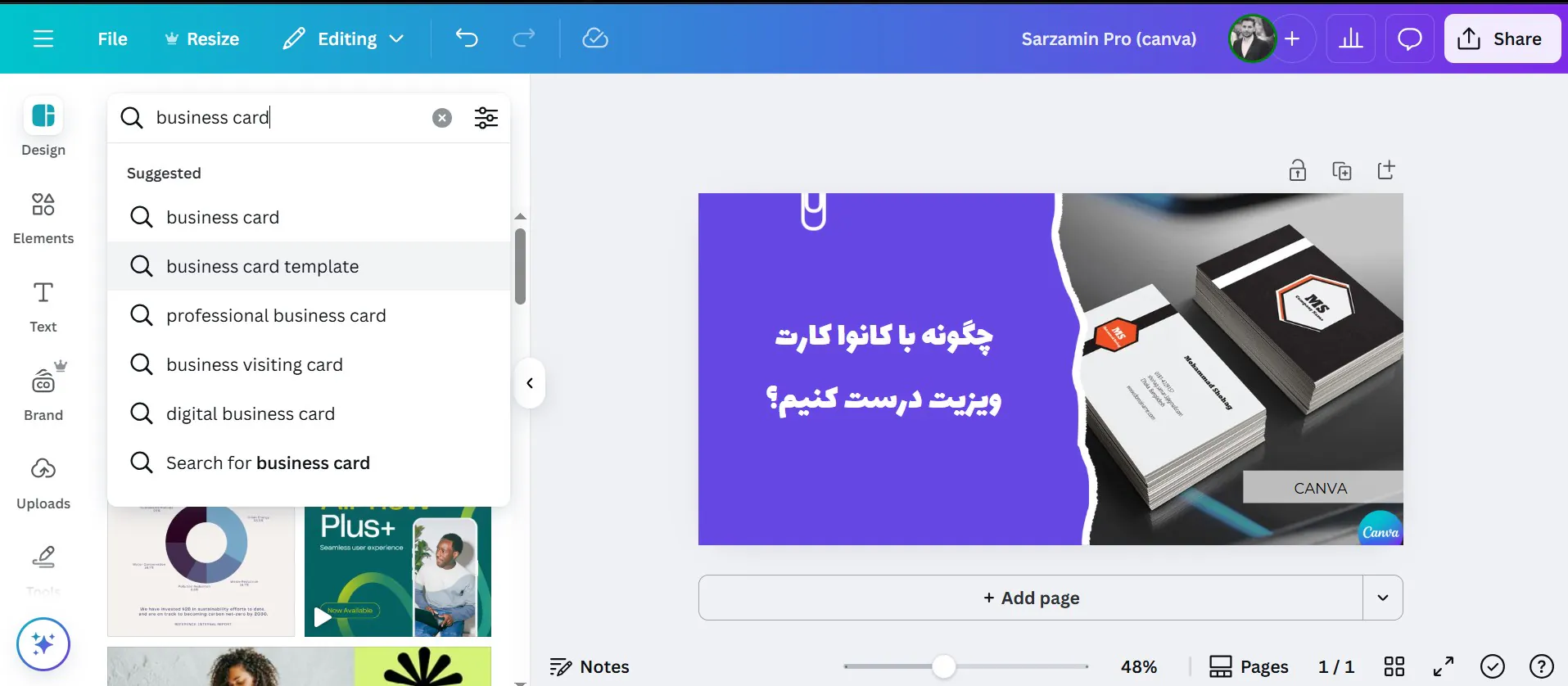Image resolution: width=1568 pixels, height=686 pixels.
Task: Click 'Search for business card'
Action: click(309, 463)
